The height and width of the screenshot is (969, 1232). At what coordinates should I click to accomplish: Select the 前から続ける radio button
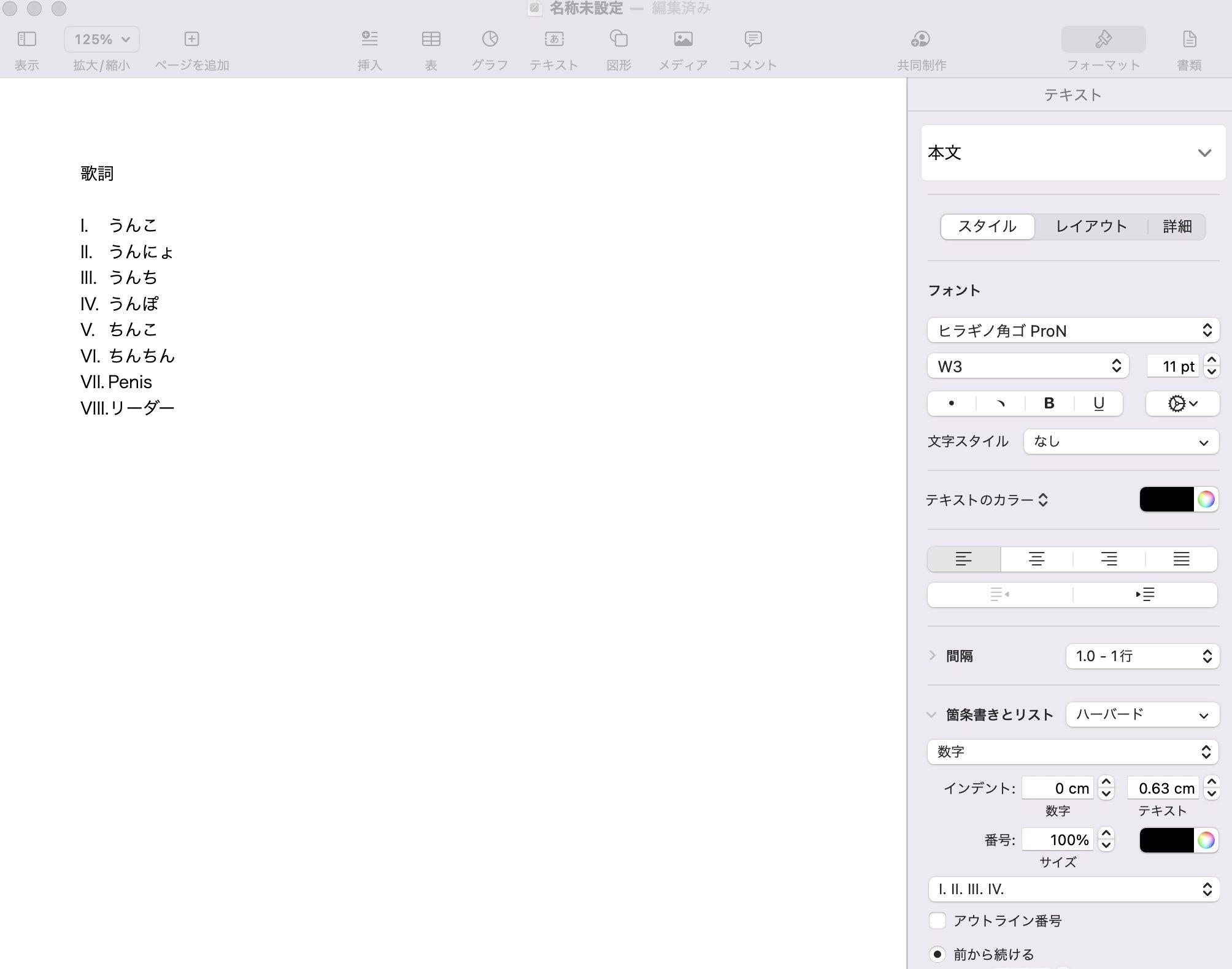tap(937, 954)
